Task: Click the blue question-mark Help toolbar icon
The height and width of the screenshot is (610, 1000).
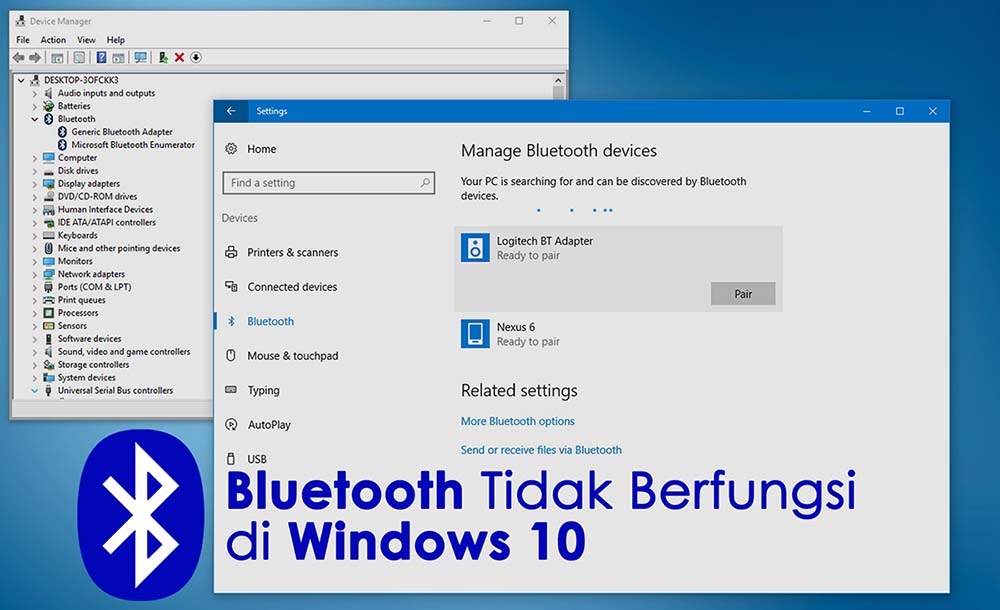Action: (101, 57)
